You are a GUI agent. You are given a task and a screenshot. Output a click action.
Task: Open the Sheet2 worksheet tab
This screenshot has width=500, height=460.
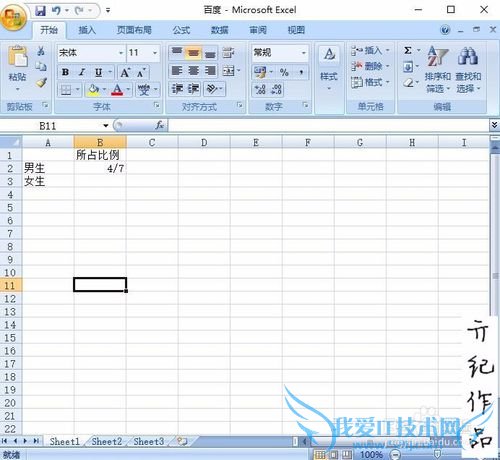(x=107, y=442)
